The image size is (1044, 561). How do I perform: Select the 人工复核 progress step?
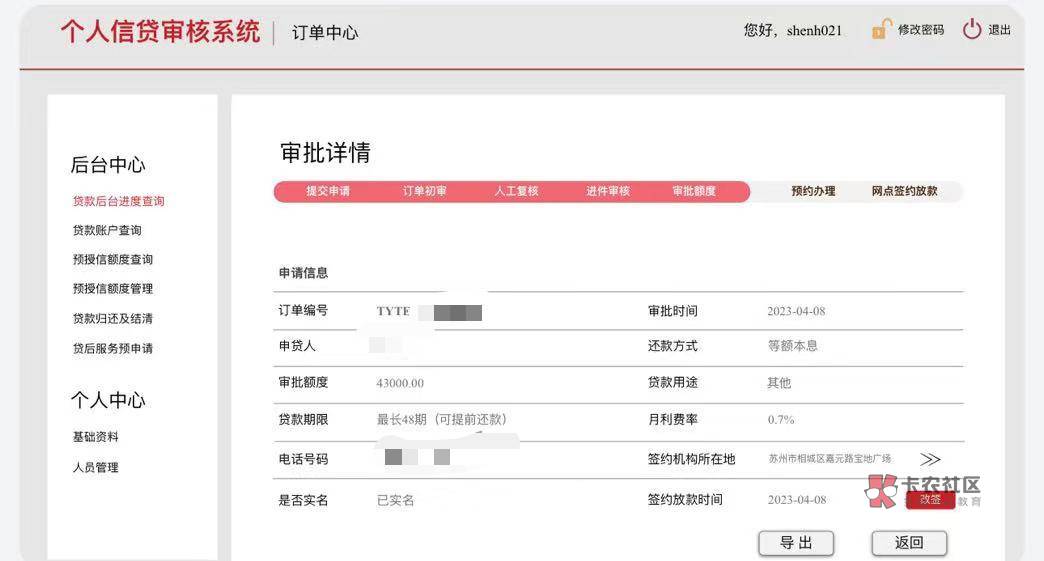tap(516, 191)
